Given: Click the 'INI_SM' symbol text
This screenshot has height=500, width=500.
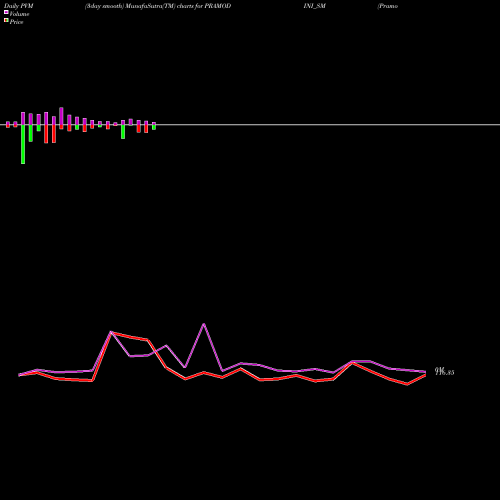Looking at the screenshot, I should (315, 6).
